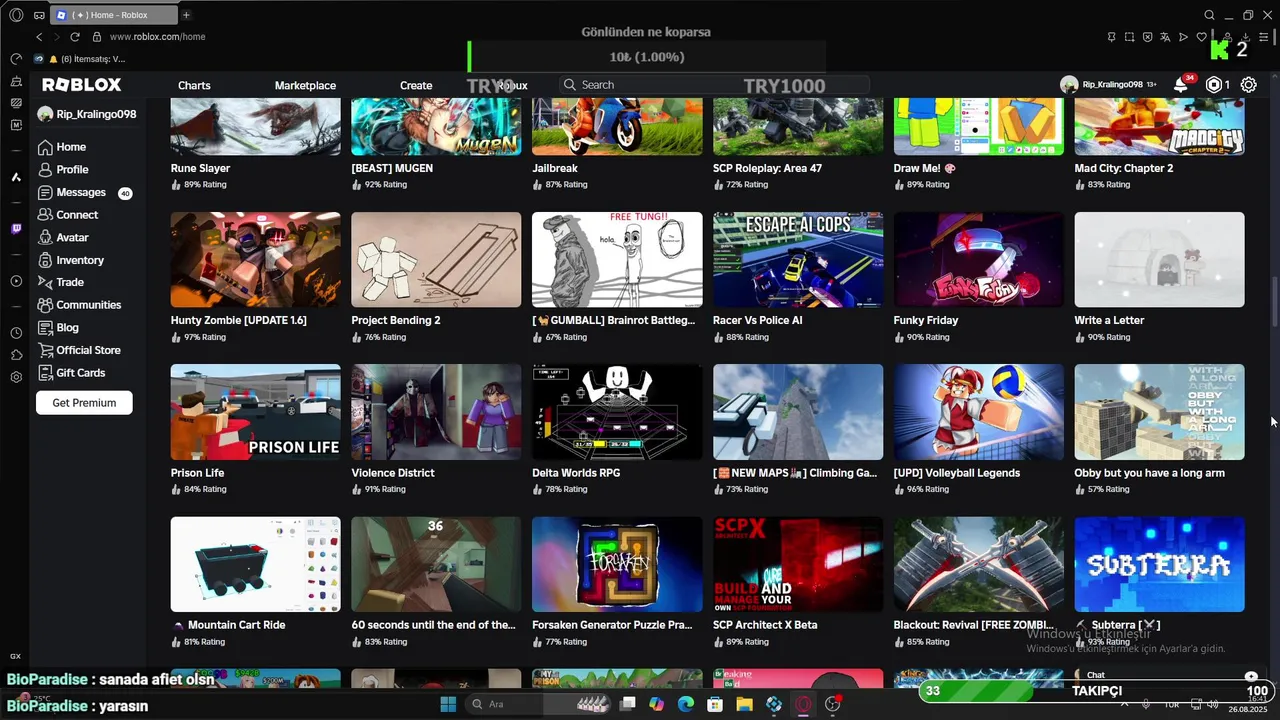Viewport: 1280px width, 720px height.
Task: Open the Brainrot Battlegrounds thumbnail
Action: (x=617, y=260)
